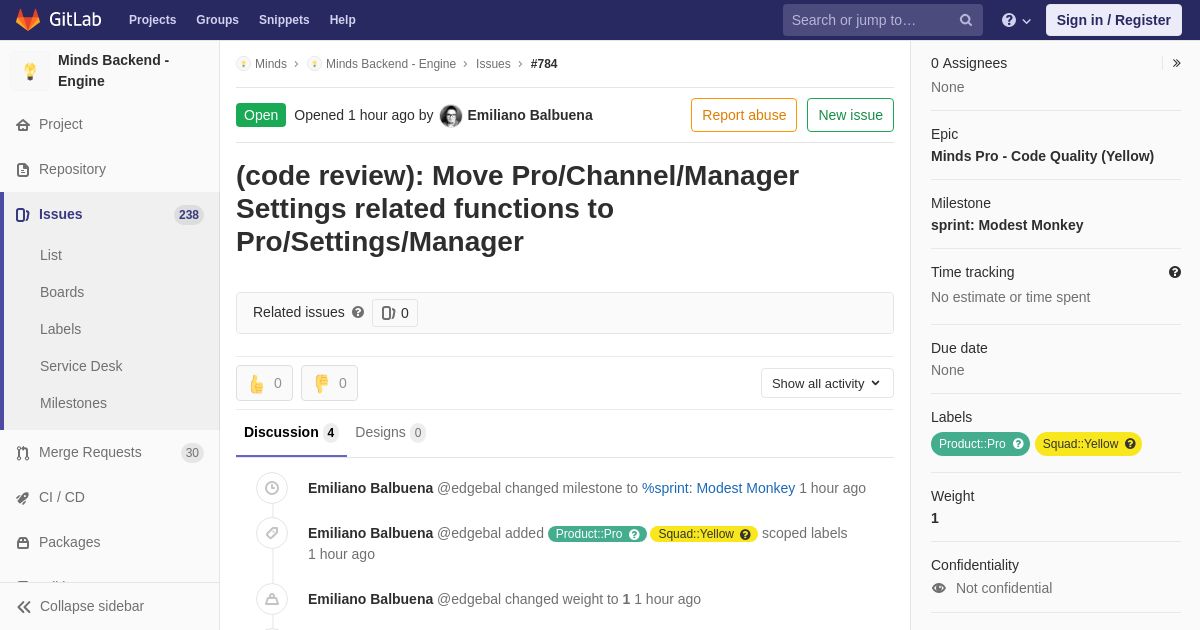The image size is (1200, 630).
Task: Click the Open status badge
Action: pos(261,115)
